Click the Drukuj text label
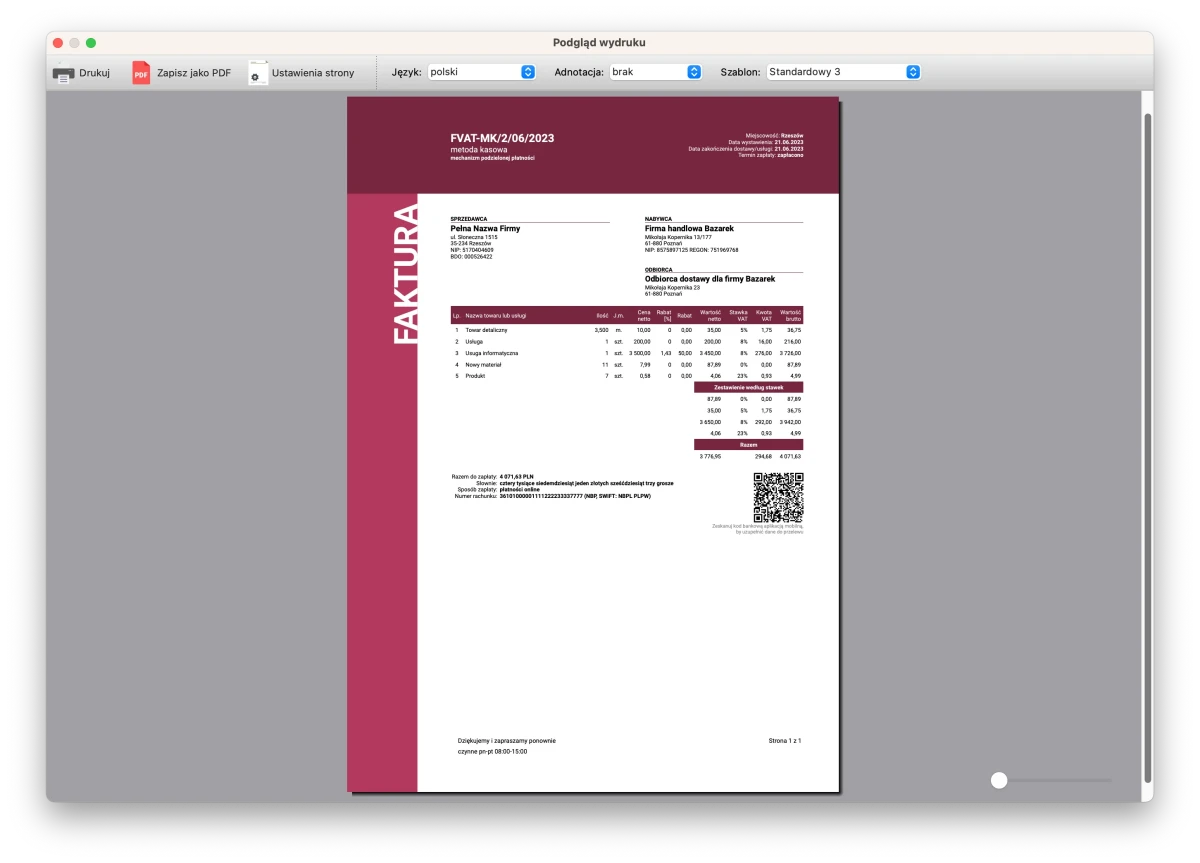1200x863 pixels. click(94, 73)
